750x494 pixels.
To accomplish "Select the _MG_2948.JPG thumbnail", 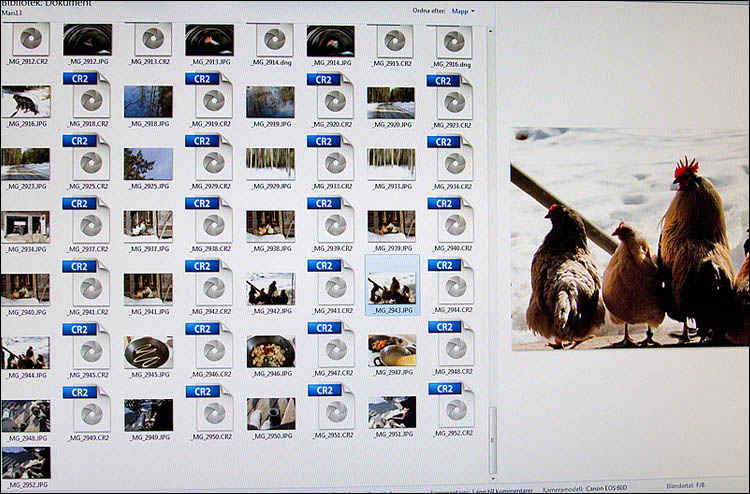I will click(x=26, y=416).
